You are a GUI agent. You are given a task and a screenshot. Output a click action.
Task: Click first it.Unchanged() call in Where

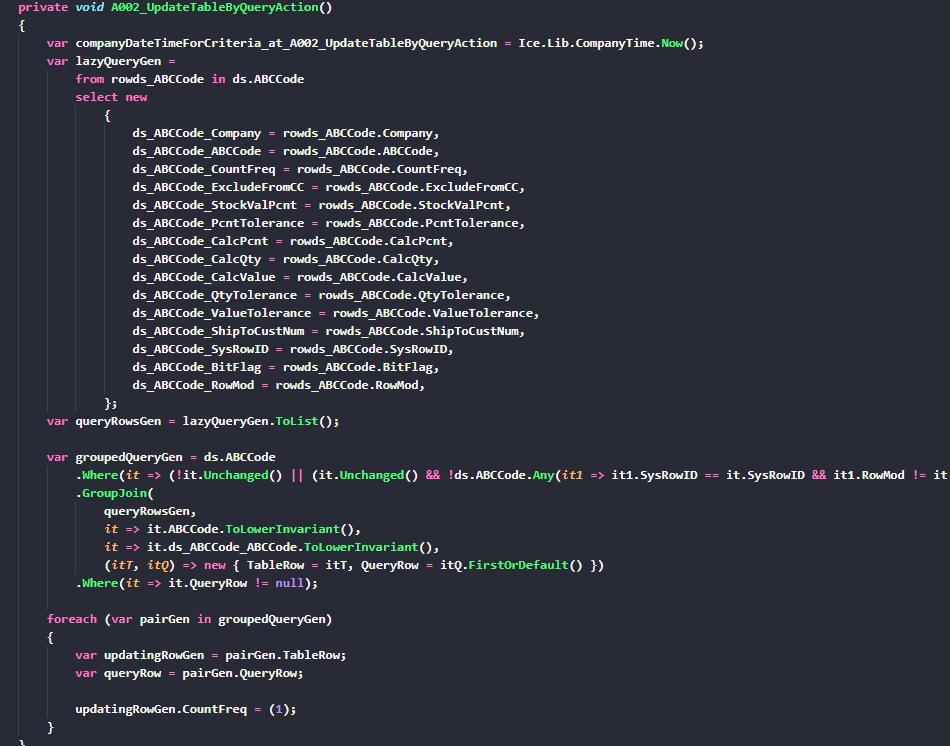tap(233, 475)
